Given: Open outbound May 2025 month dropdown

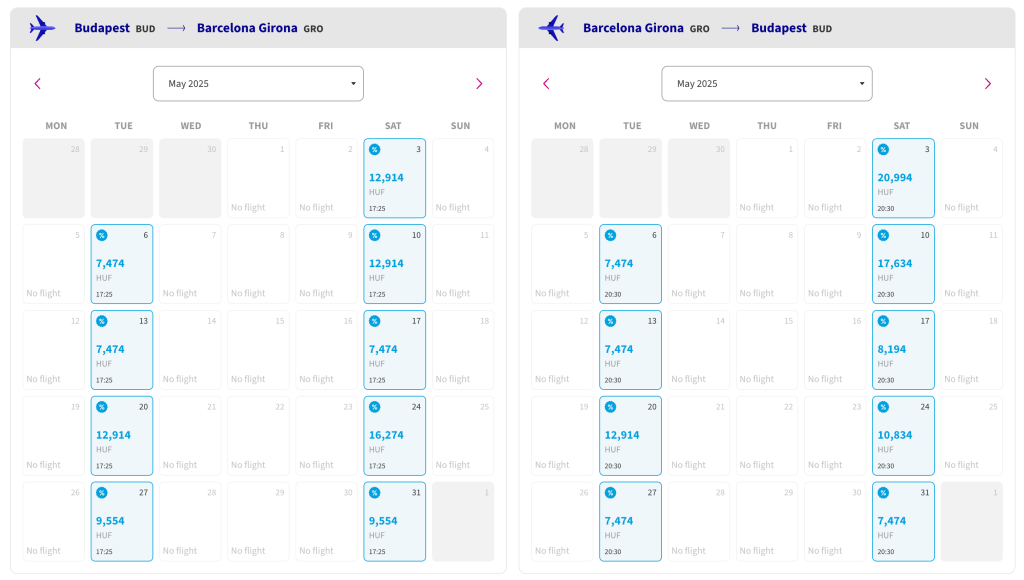Looking at the screenshot, I should click(259, 84).
